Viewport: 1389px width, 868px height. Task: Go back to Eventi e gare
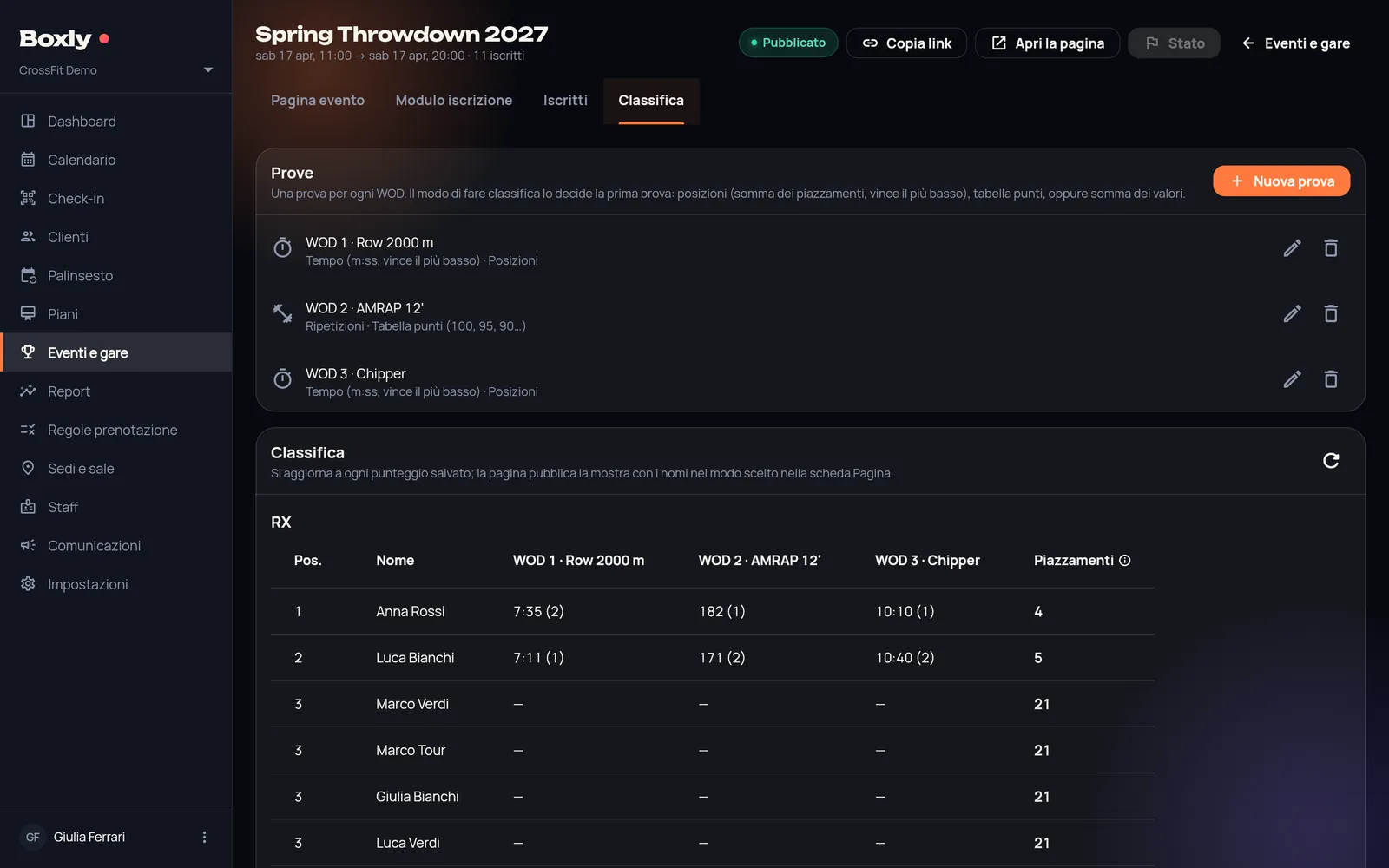1295,43
